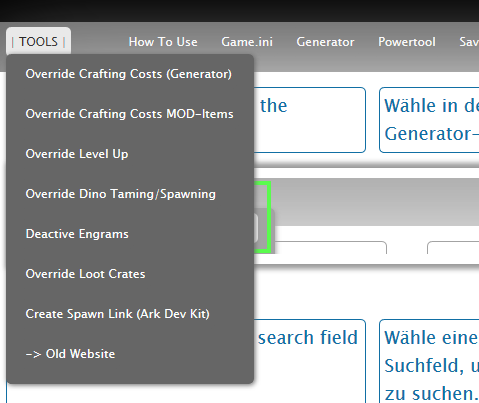The width and height of the screenshot is (479, 403).
Task: Click the English instruction box containing 'the'
Action: click(x=310, y=120)
